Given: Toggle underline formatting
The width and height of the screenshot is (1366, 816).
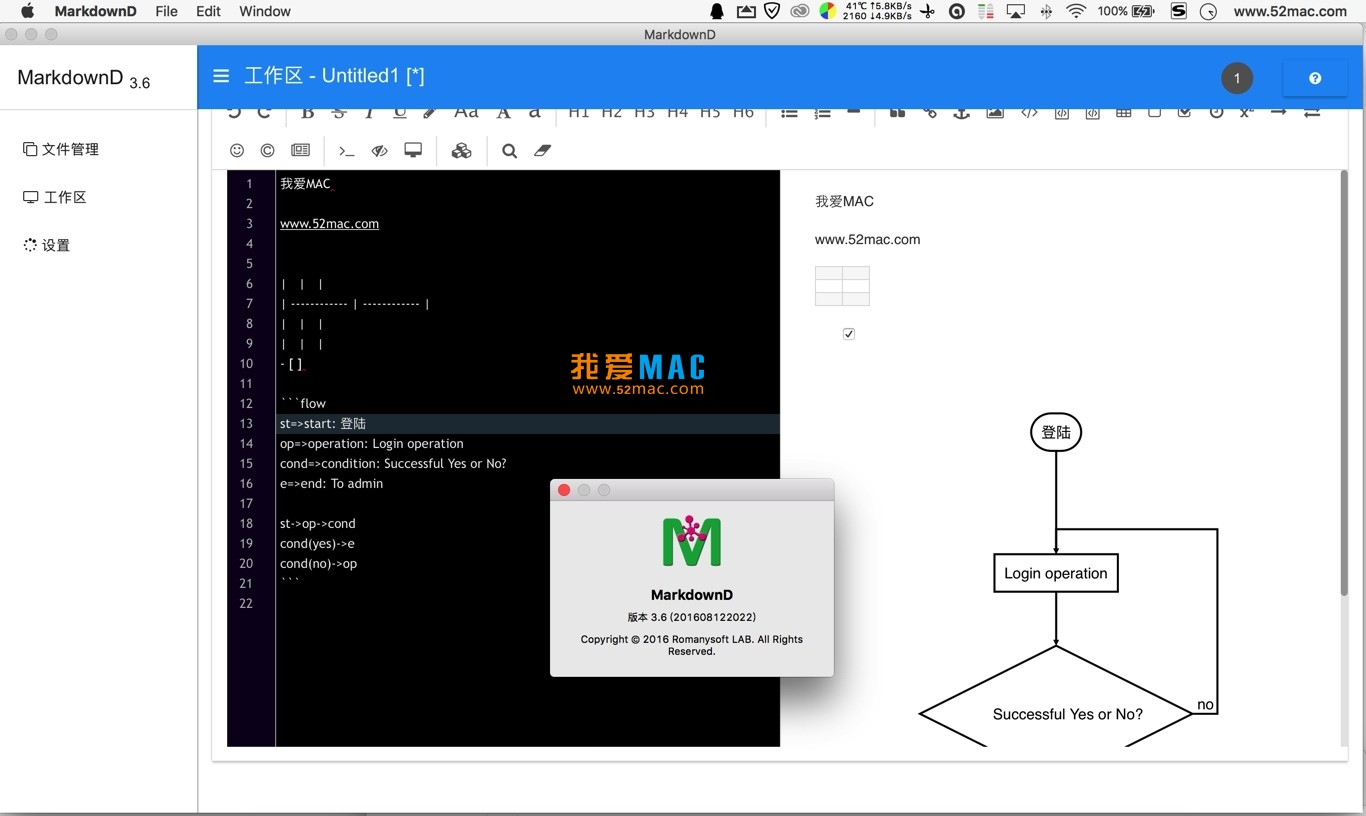Looking at the screenshot, I should tap(400, 112).
